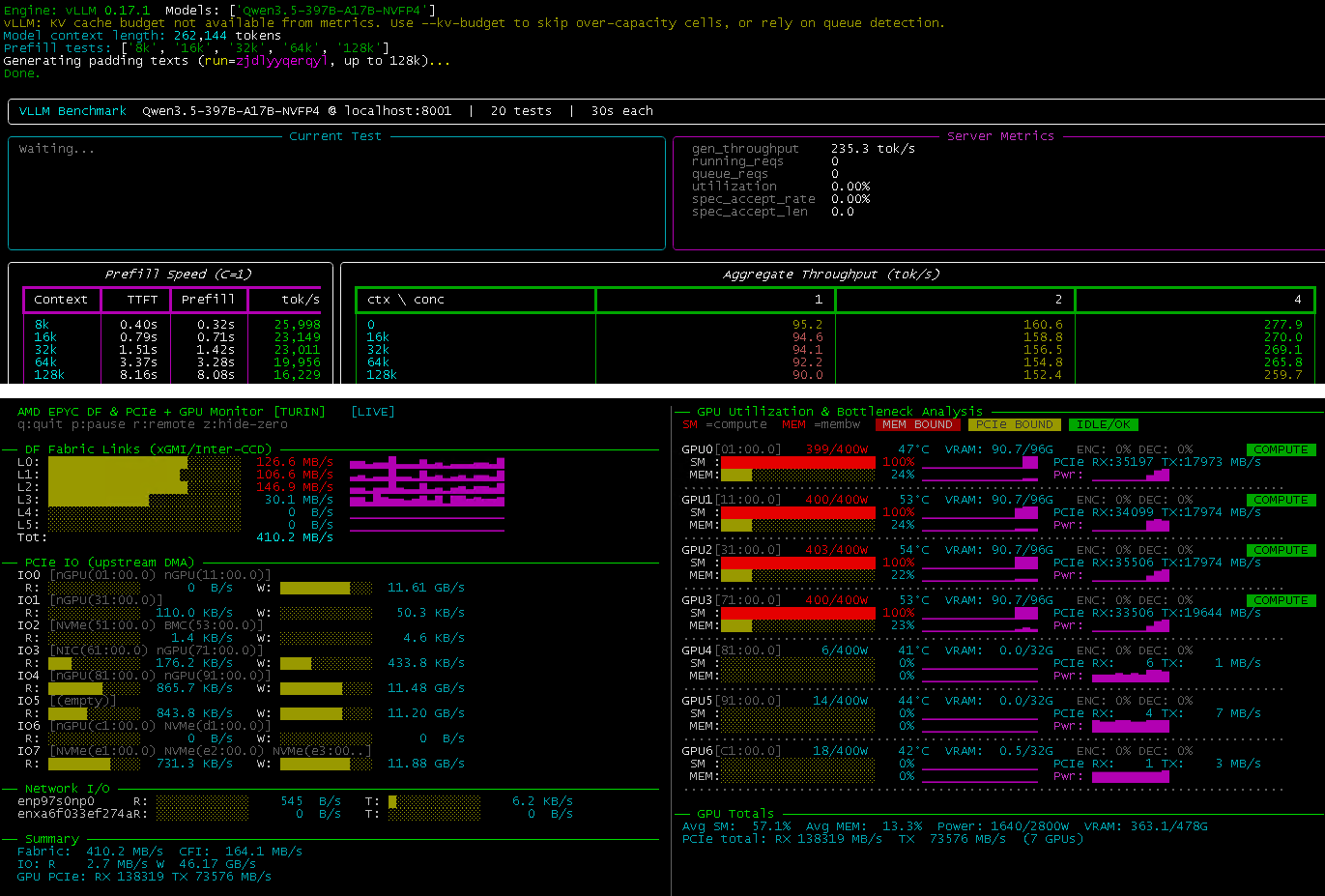The height and width of the screenshot is (896, 1325).
Task: Select the run ID zjdlyyqerqyl
Action: [282, 61]
